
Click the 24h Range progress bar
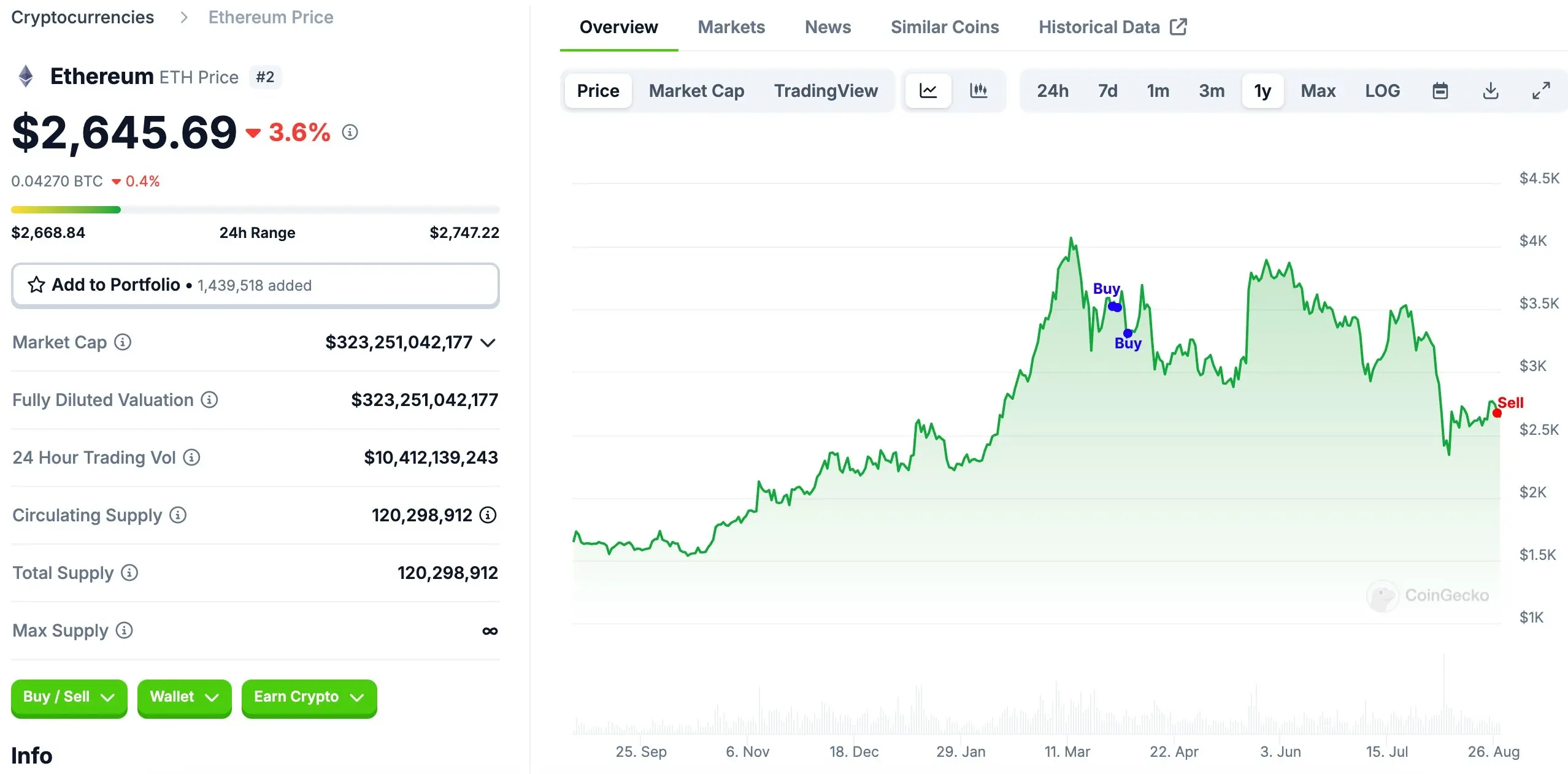coord(255,210)
